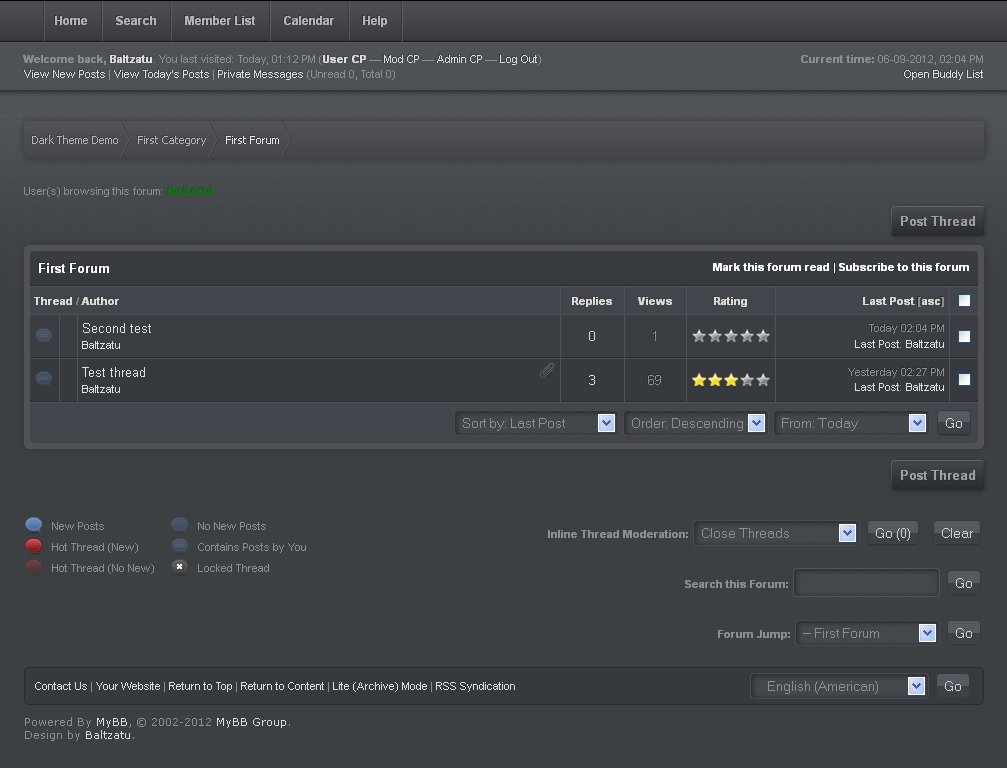
Task: Click the Second test thread status icon
Action: 44,336
